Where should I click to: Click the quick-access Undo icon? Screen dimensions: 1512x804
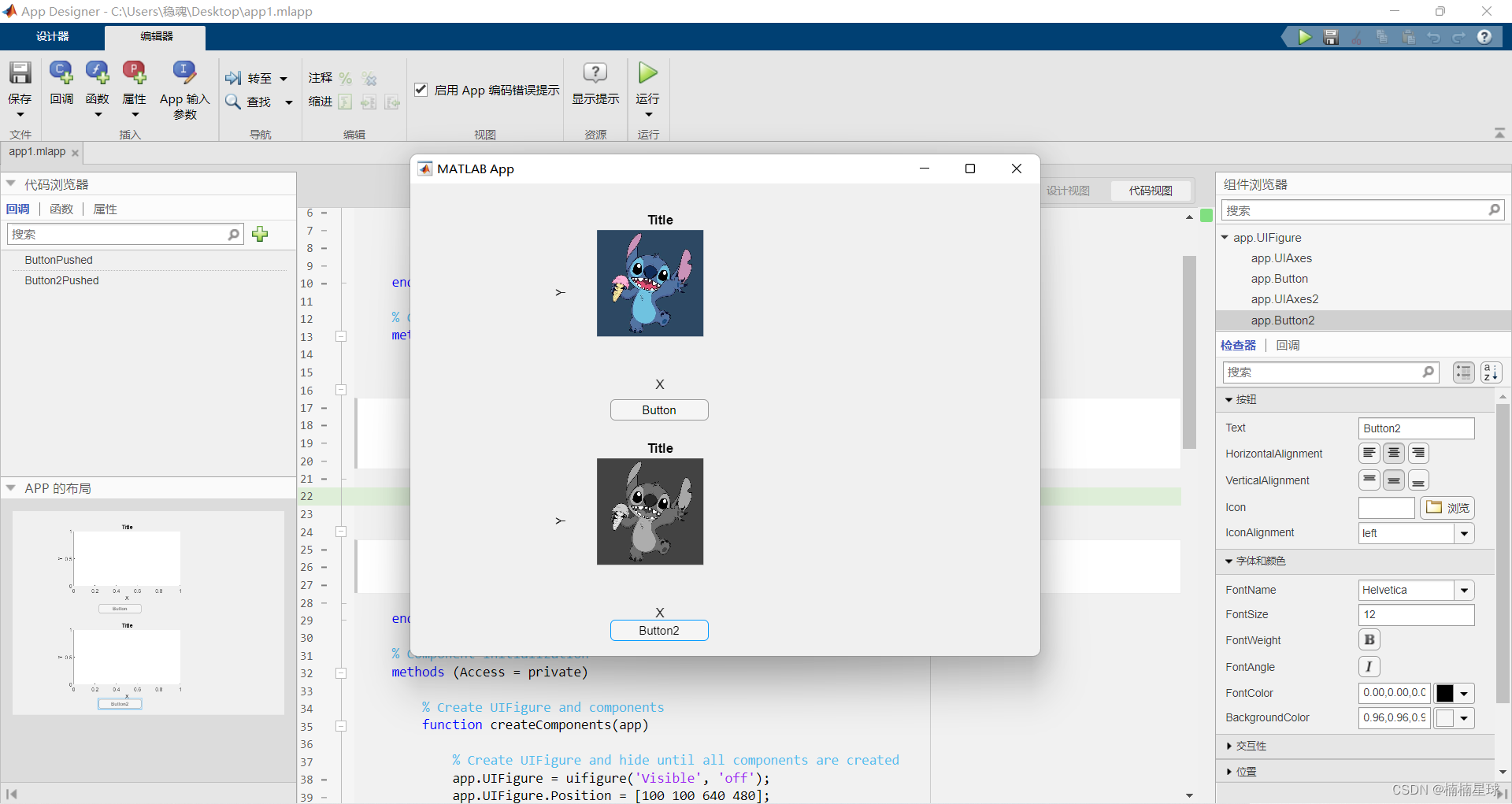(1433, 37)
